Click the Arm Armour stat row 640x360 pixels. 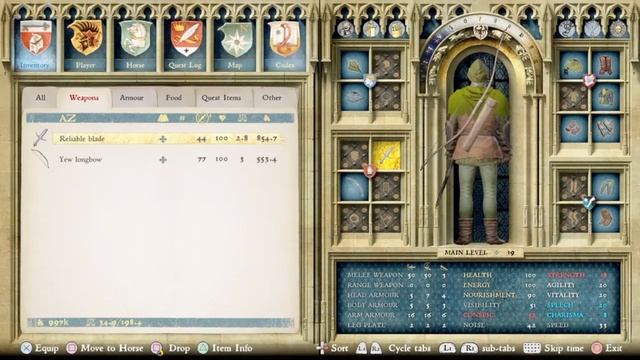tap(398, 315)
